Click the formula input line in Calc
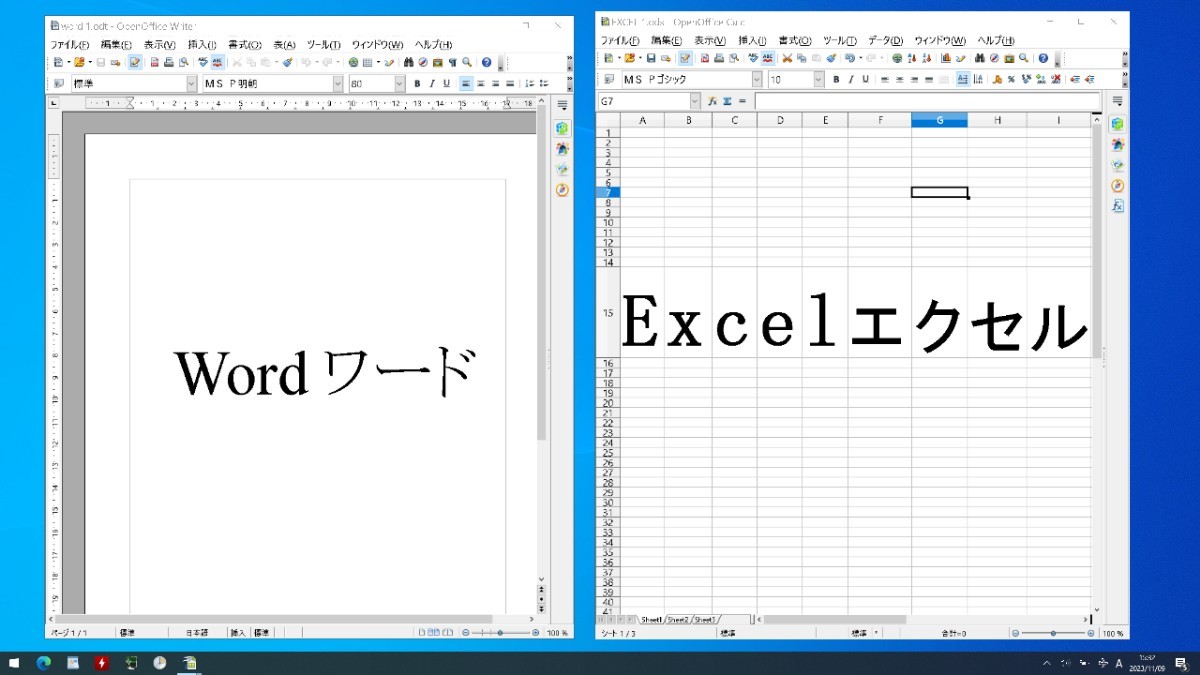Image resolution: width=1200 pixels, height=675 pixels. pyautogui.click(x=927, y=101)
